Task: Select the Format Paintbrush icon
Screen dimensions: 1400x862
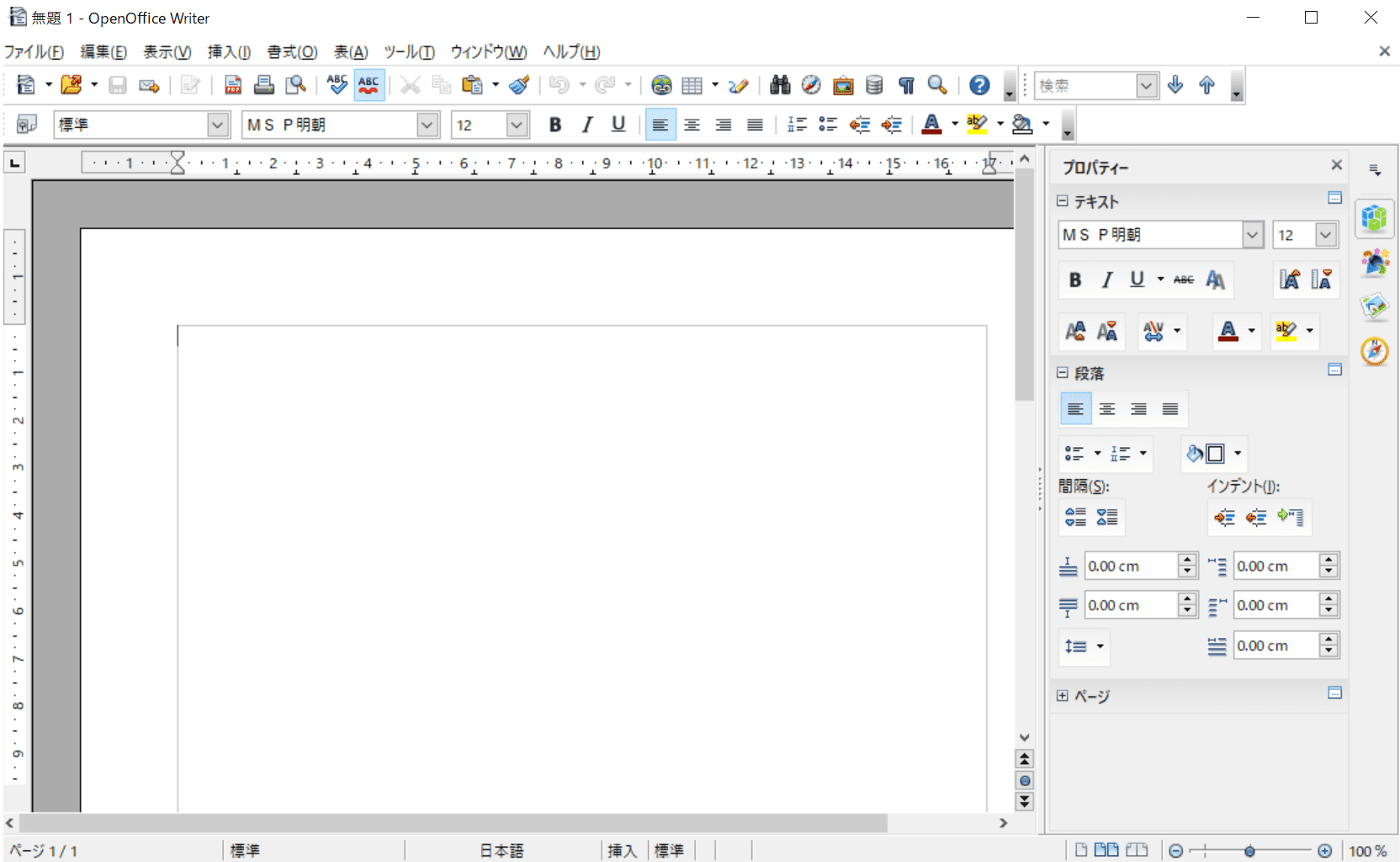Action: [519, 85]
